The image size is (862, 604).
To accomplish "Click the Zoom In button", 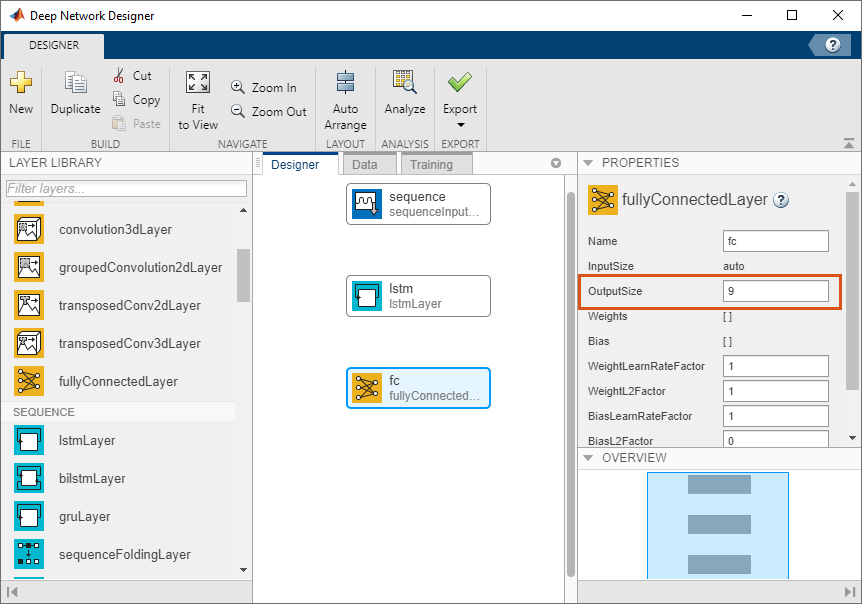I will pos(264,88).
